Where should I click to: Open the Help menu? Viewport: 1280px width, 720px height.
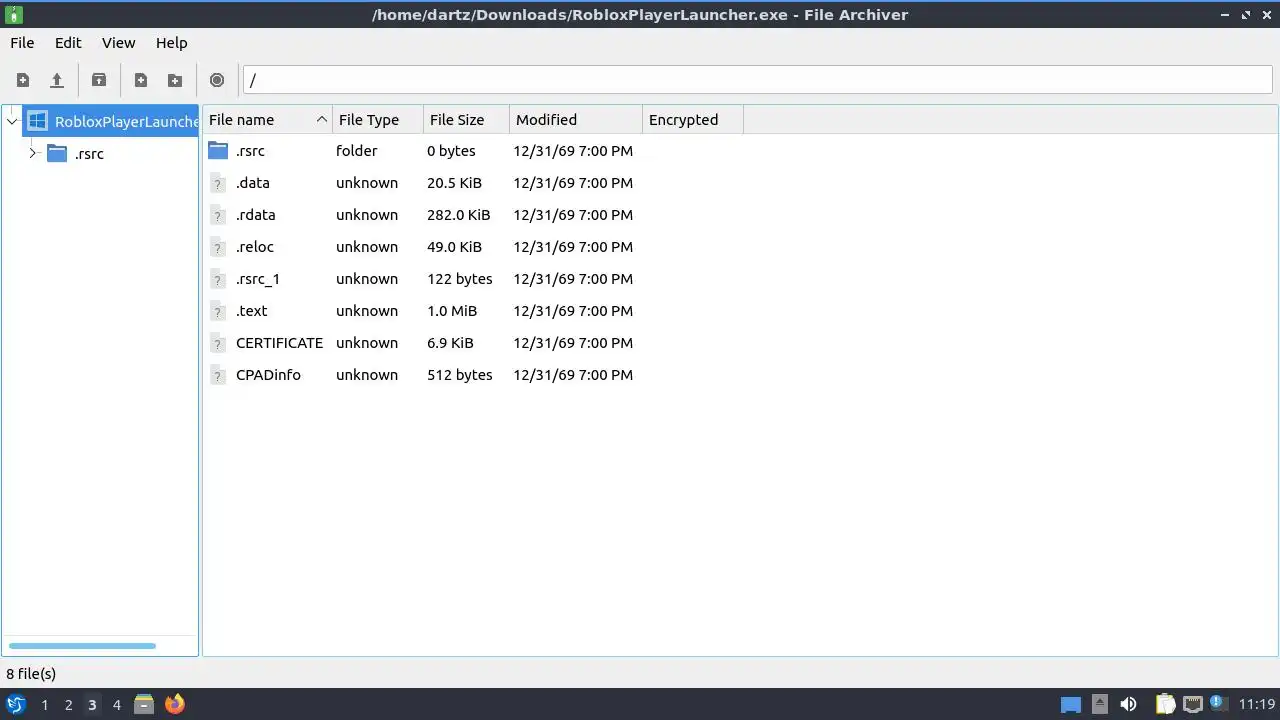[171, 43]
